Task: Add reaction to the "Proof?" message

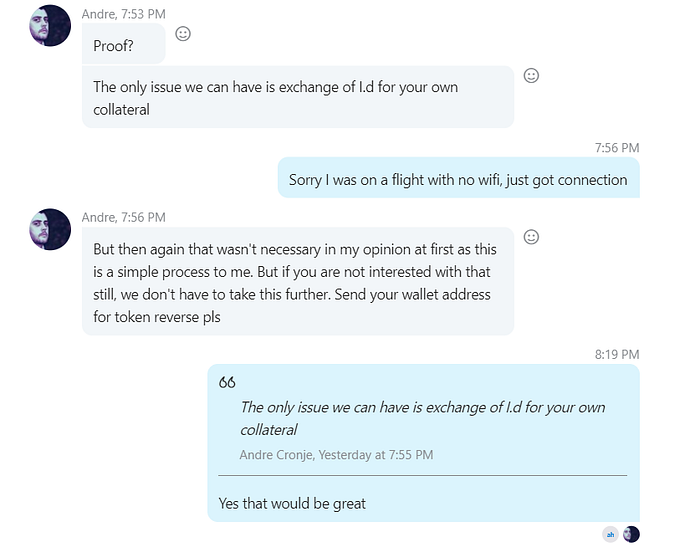Action: (x=183, y=34)
